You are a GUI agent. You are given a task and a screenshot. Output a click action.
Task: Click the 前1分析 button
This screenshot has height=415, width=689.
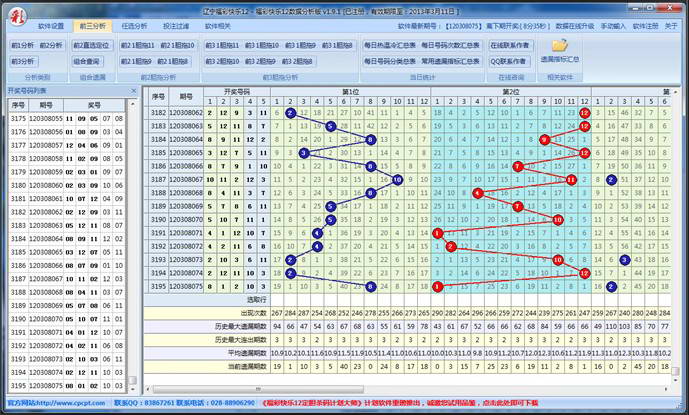pyautogui.click(x=22, y=45)
